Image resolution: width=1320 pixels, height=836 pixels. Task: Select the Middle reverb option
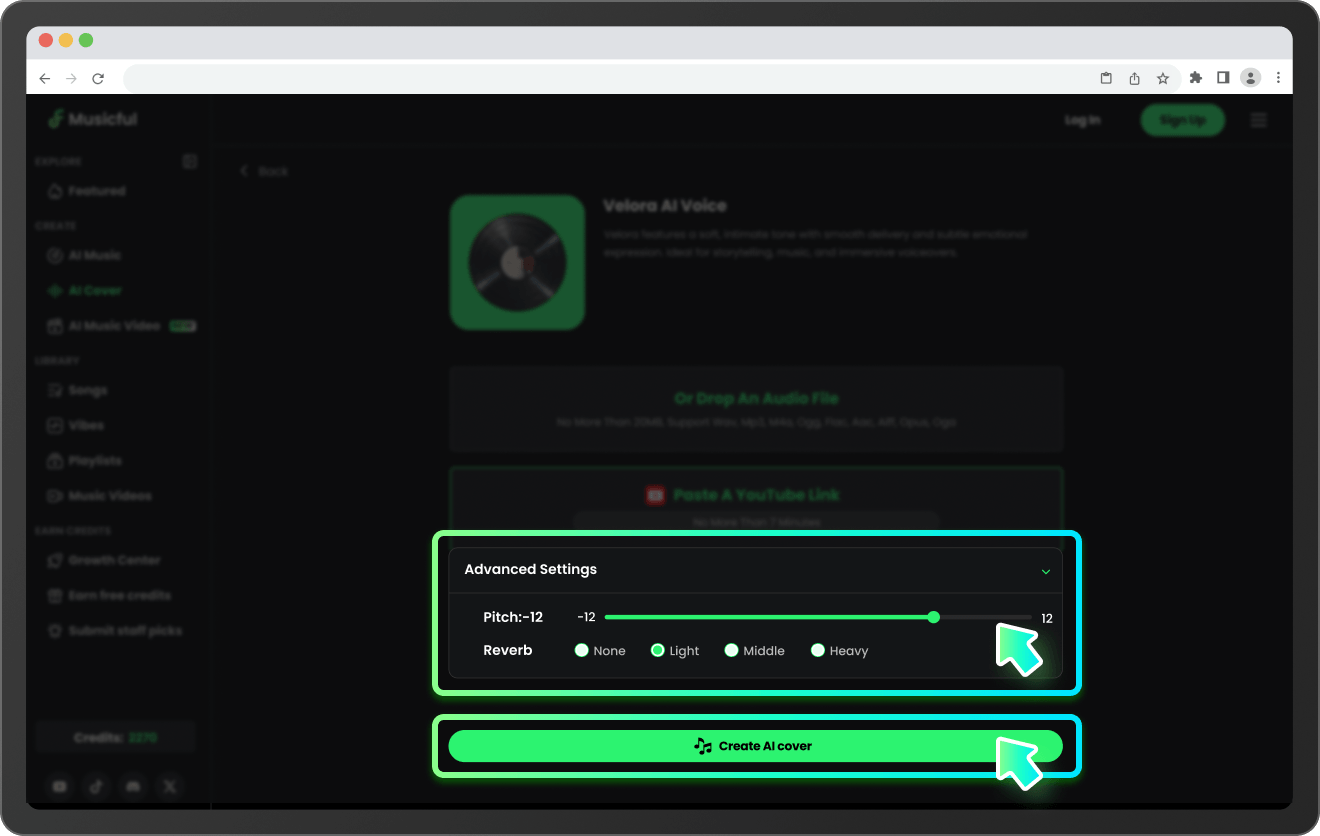[732, 651]
